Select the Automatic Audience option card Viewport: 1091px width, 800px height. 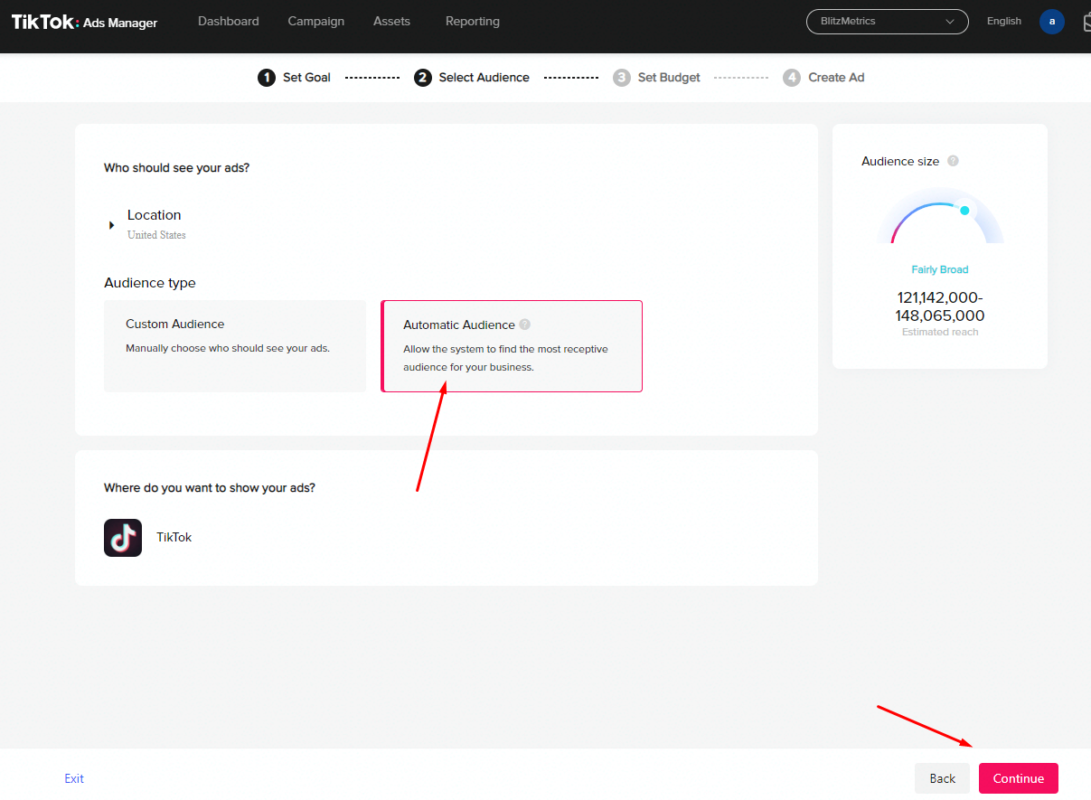511,346
